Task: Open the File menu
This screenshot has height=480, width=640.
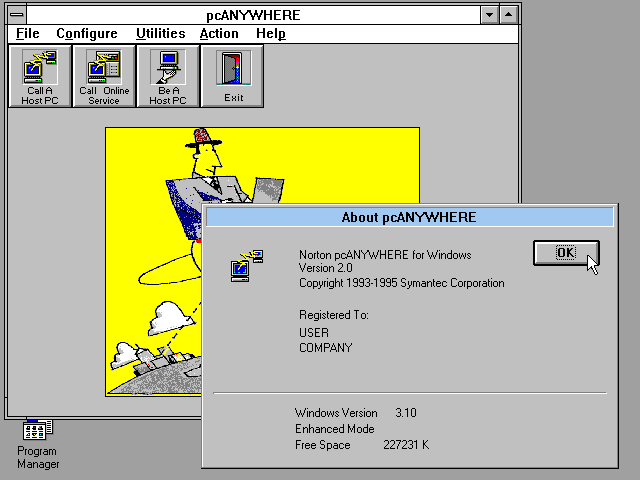Action: point(28,33)
